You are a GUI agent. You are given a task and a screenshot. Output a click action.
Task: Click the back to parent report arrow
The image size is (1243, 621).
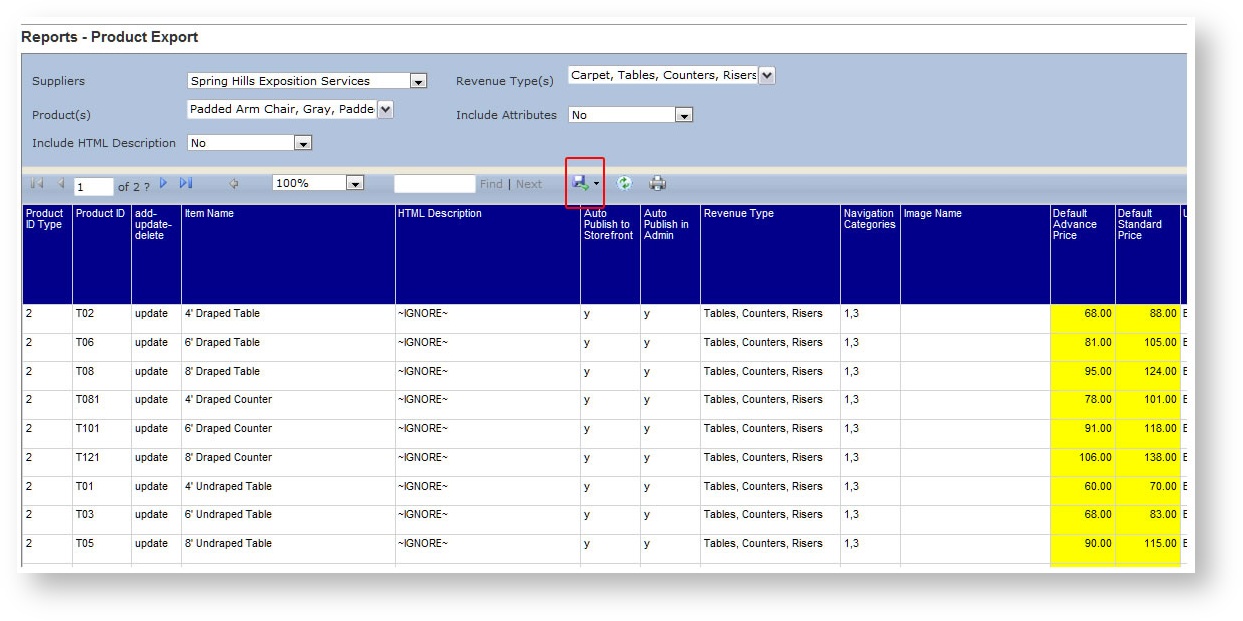pos(232,183)
